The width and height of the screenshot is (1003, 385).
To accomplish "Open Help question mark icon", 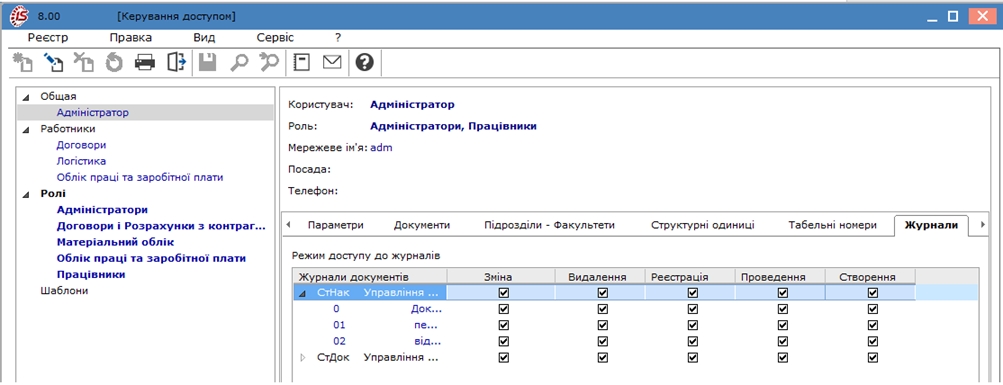I will click(364, 62).
